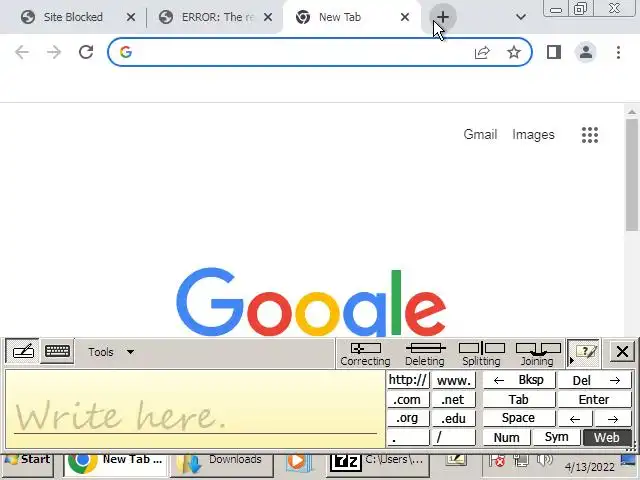Go back to previous page
The width and height of the screenshot is (640, 480).
click(x=22, y=52)
